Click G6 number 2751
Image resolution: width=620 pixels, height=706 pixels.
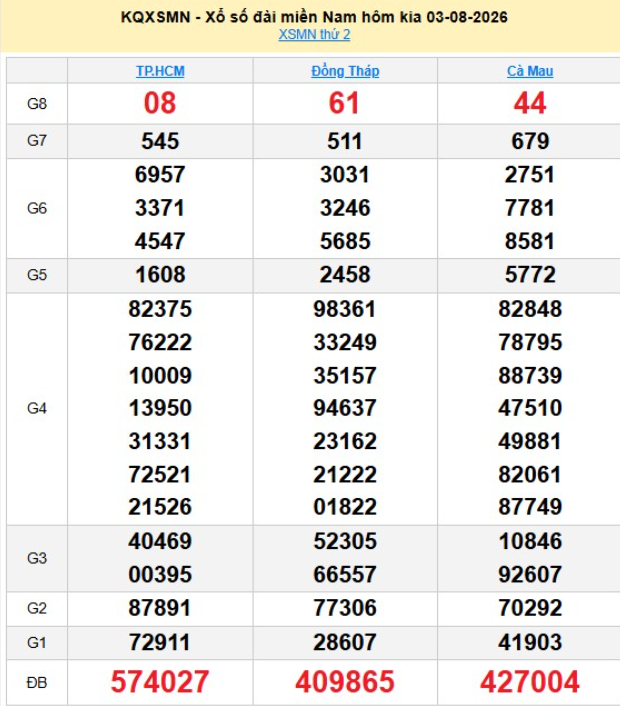point(530,175)
